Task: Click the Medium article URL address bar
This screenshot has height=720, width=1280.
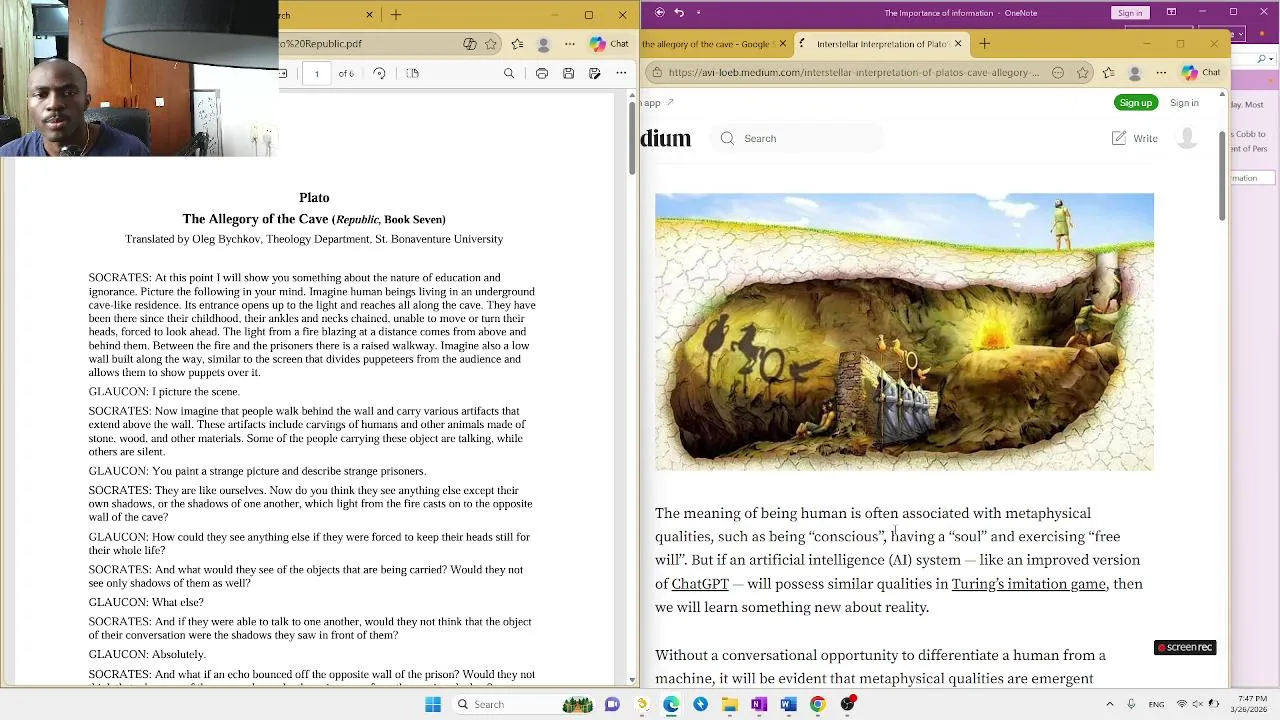Action: point(854,73)
